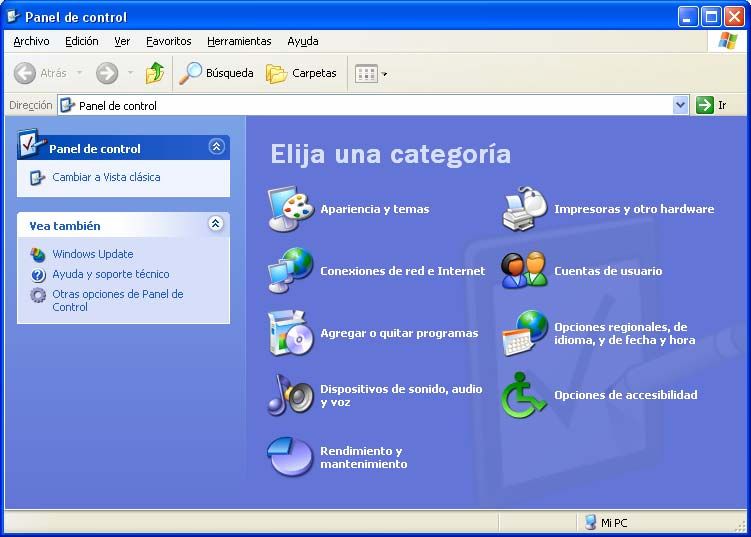Open the Ayuda menu

coord(303,41)
